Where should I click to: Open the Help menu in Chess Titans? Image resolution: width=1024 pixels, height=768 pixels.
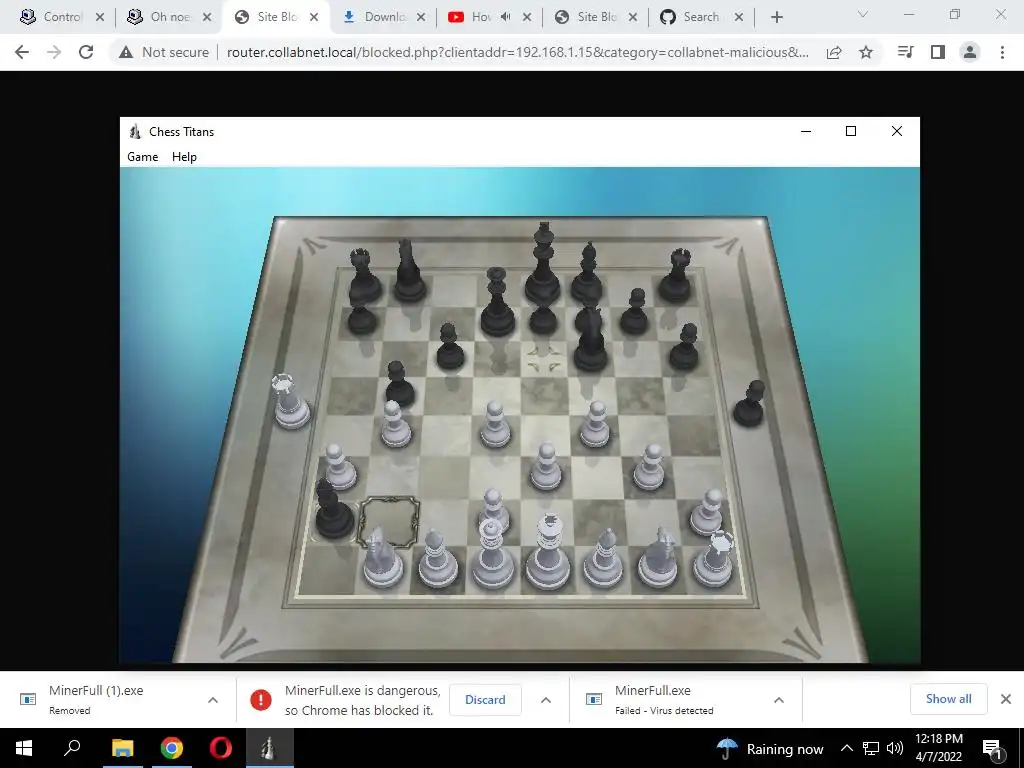pyautogui.click(x=184, y=157)
